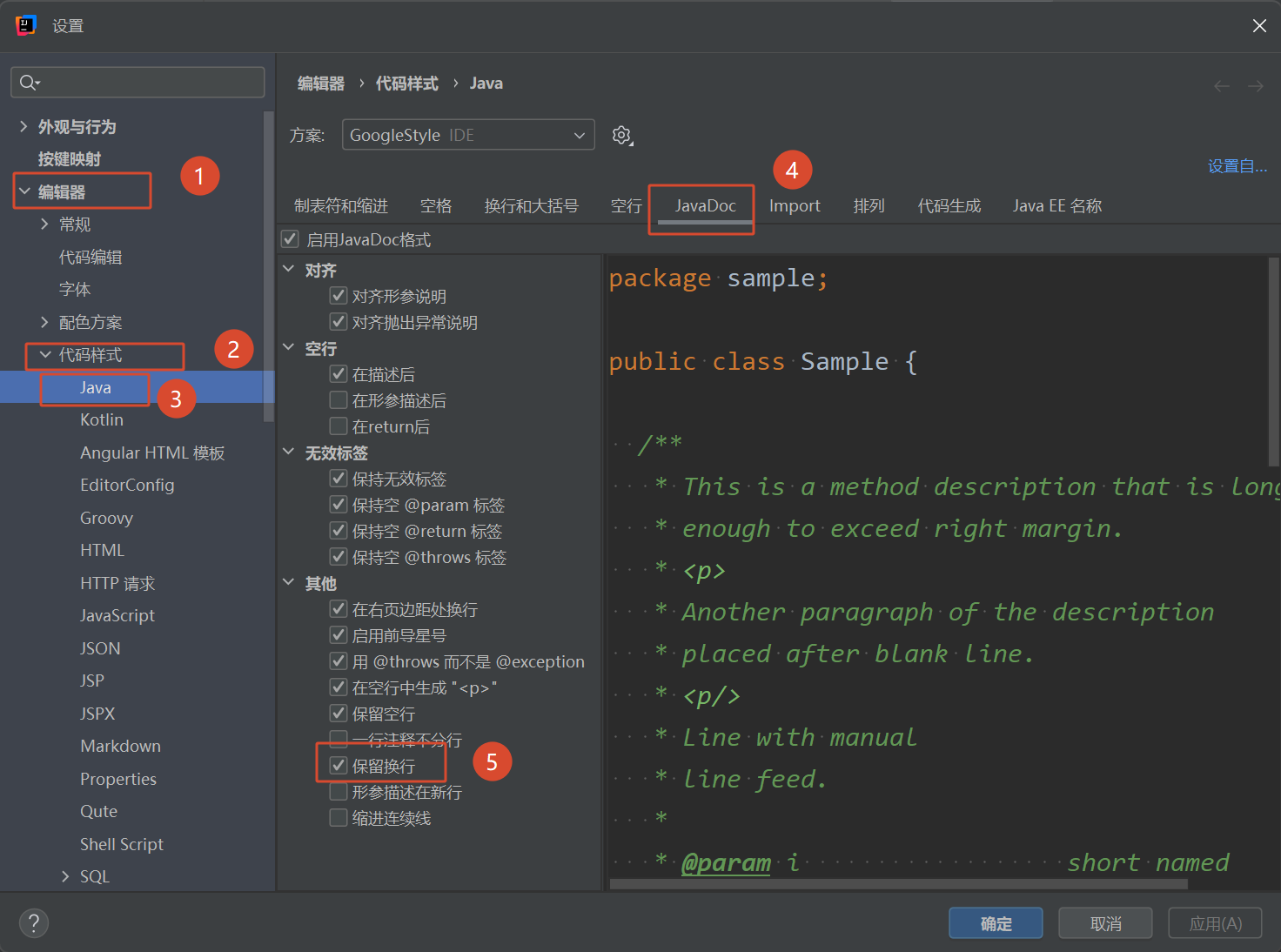The image size is (1281, 952).
Task: Go back with the left arrow icon
Action: click(x=1222, y=85)
